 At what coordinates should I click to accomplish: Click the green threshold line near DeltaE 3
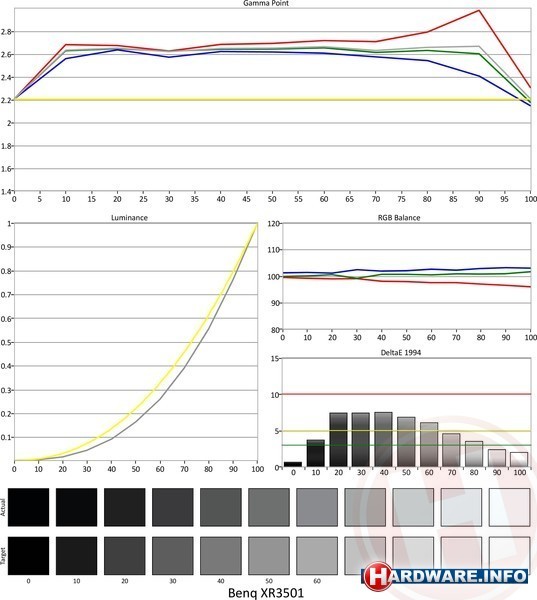[x=406, y=445]
